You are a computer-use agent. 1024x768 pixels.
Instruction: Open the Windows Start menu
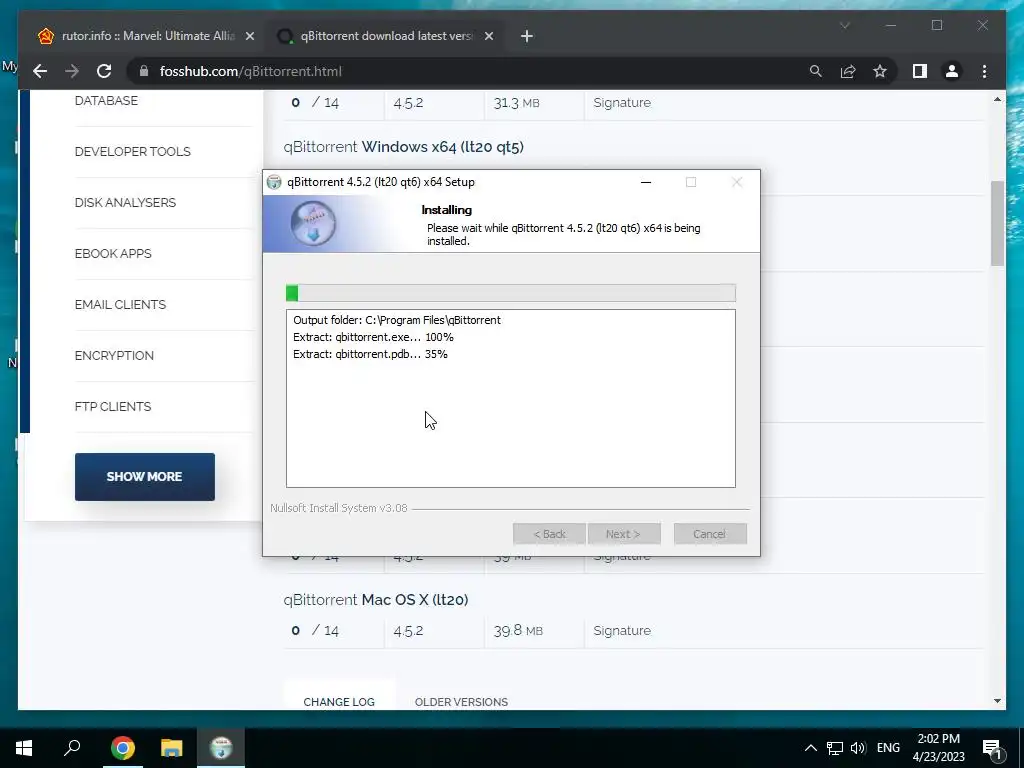pyautogui.click(x=24, y=748)
